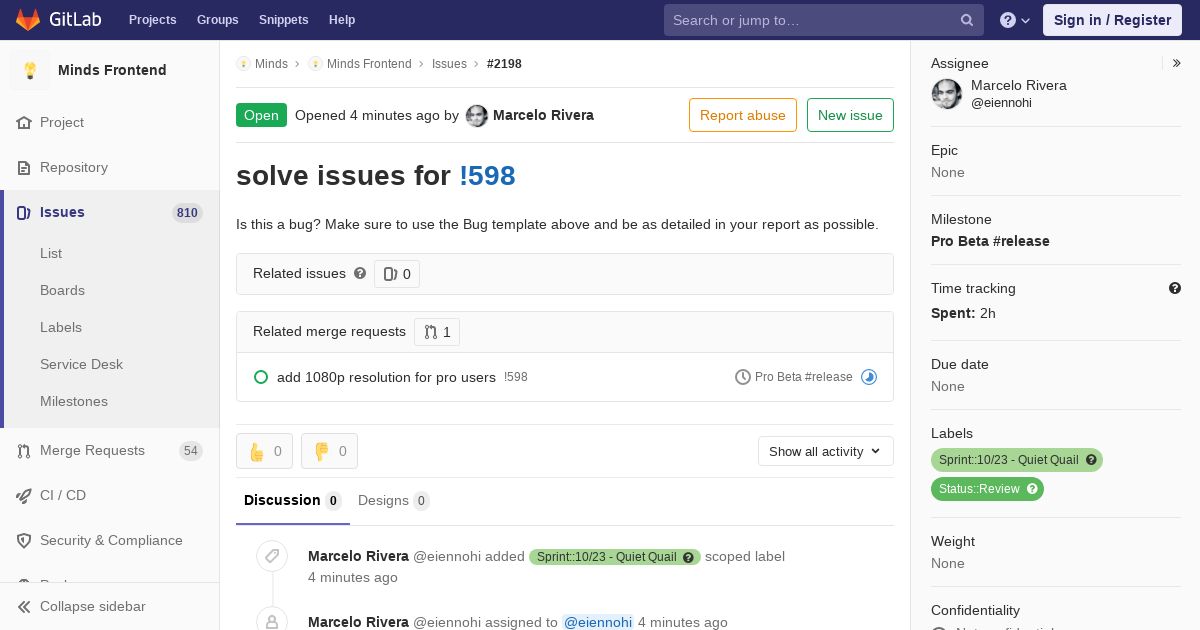Screen dimensions: 1200x630
Task: Click the GitLab fox logo
Action: tap(28, 20)
